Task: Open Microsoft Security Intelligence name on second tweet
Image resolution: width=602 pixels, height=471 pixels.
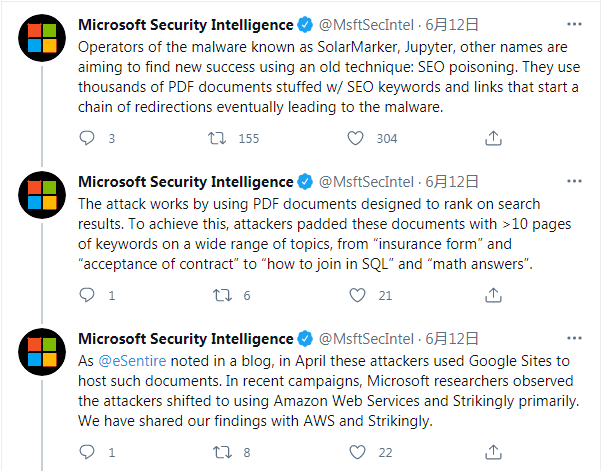Action: coord(186,182)
